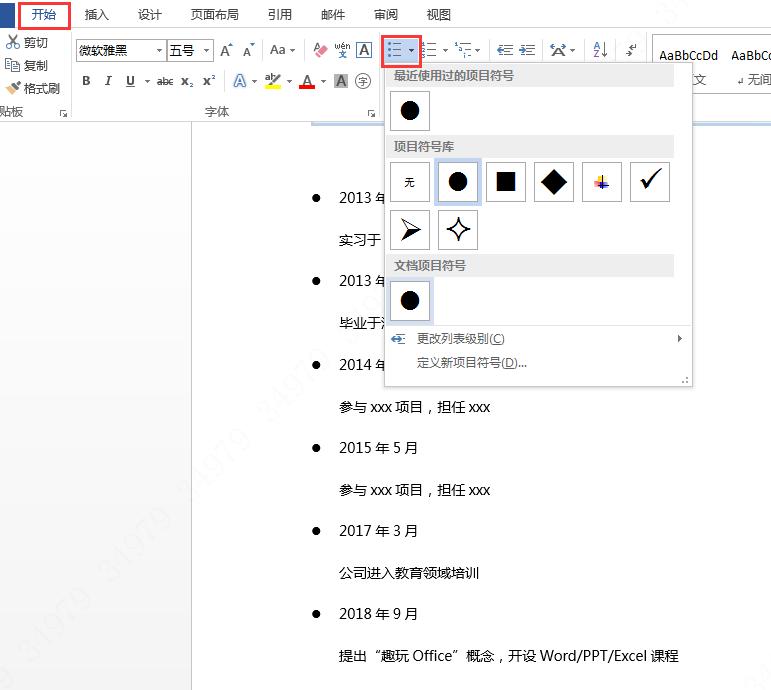Apply yellow text highlight color
This screenshot has width=771, height=690.
click(272, 81)
